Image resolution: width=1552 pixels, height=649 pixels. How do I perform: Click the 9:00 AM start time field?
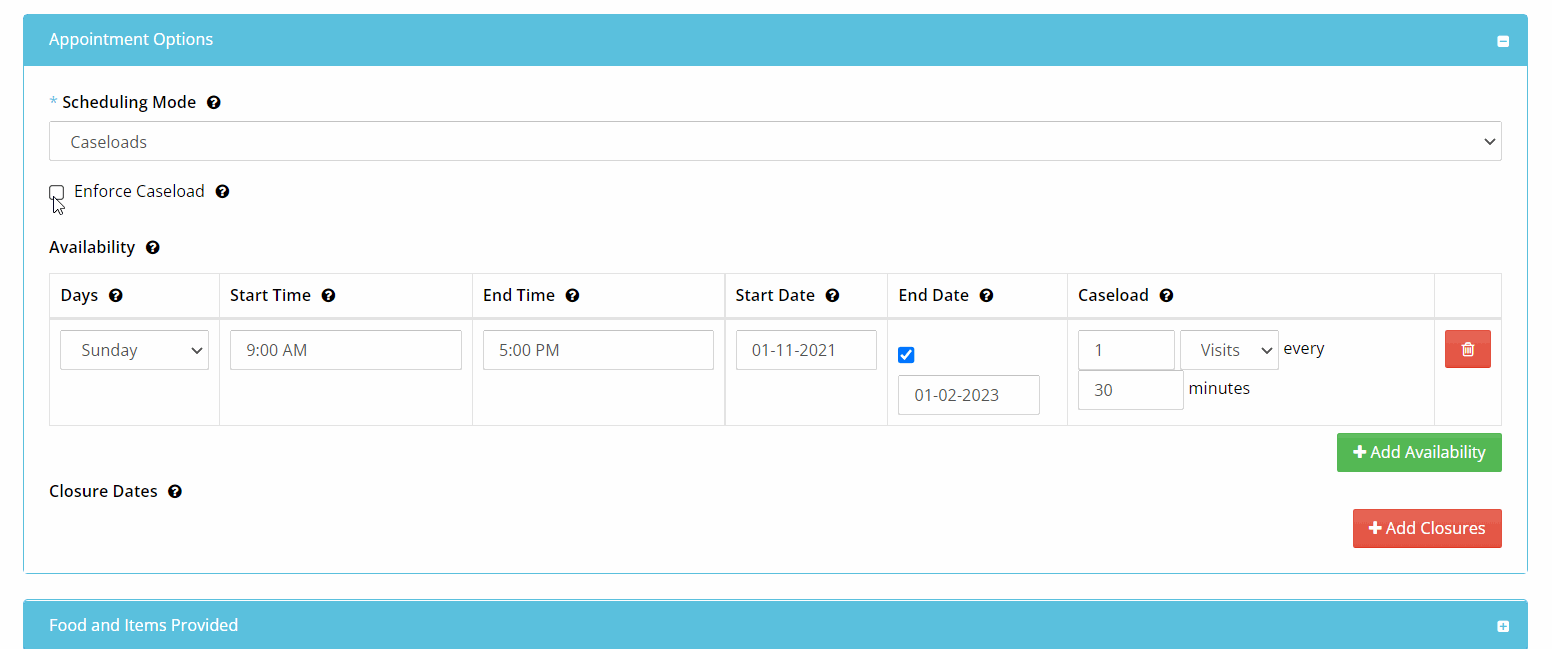[x=345, y=350]
